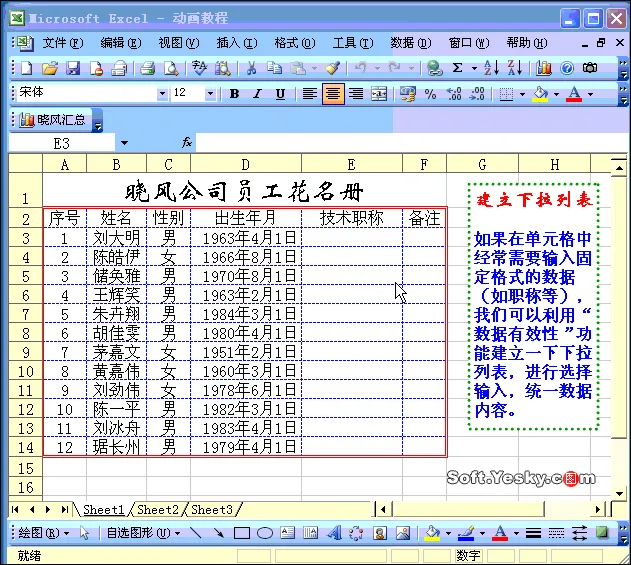Open the font size dropdown
Viewport: 631px width, 565px height.
pyautogui.click(x=210, y=94)
